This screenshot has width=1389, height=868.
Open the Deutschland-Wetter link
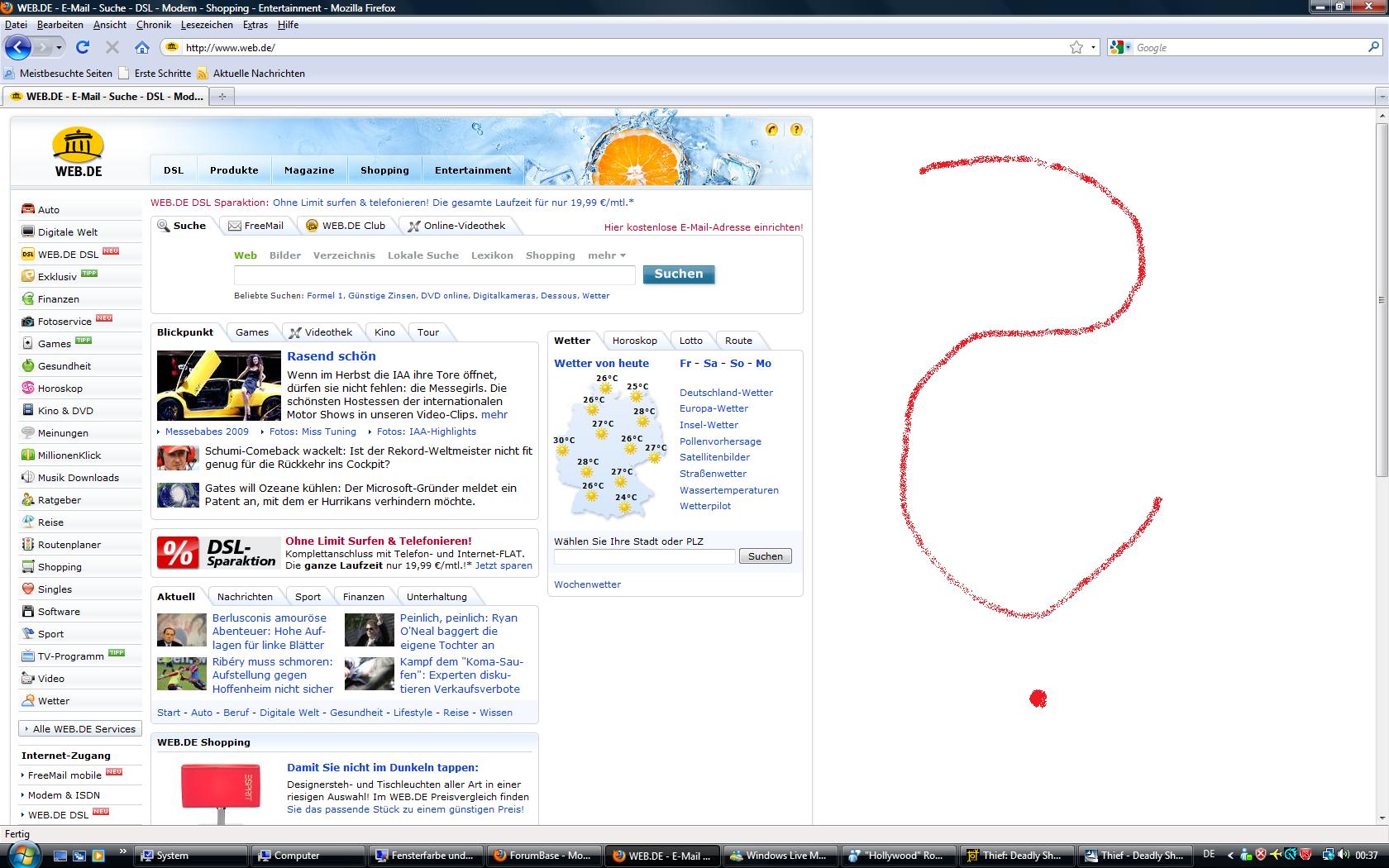(x=726, y=393)
